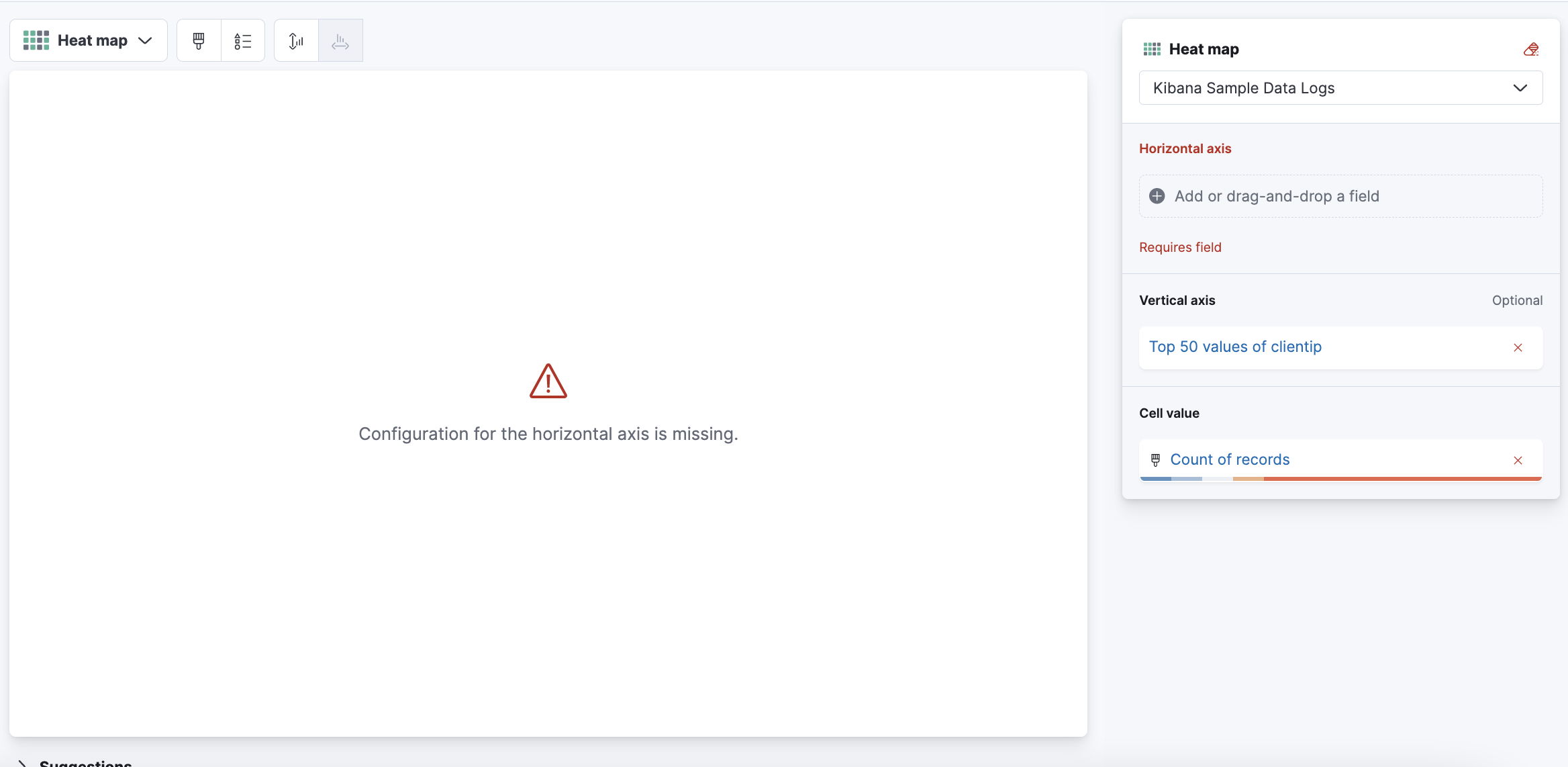The image size is (1568, 767).
Task: Click the warning triangle icon in workspace
Action: point(548,381)
